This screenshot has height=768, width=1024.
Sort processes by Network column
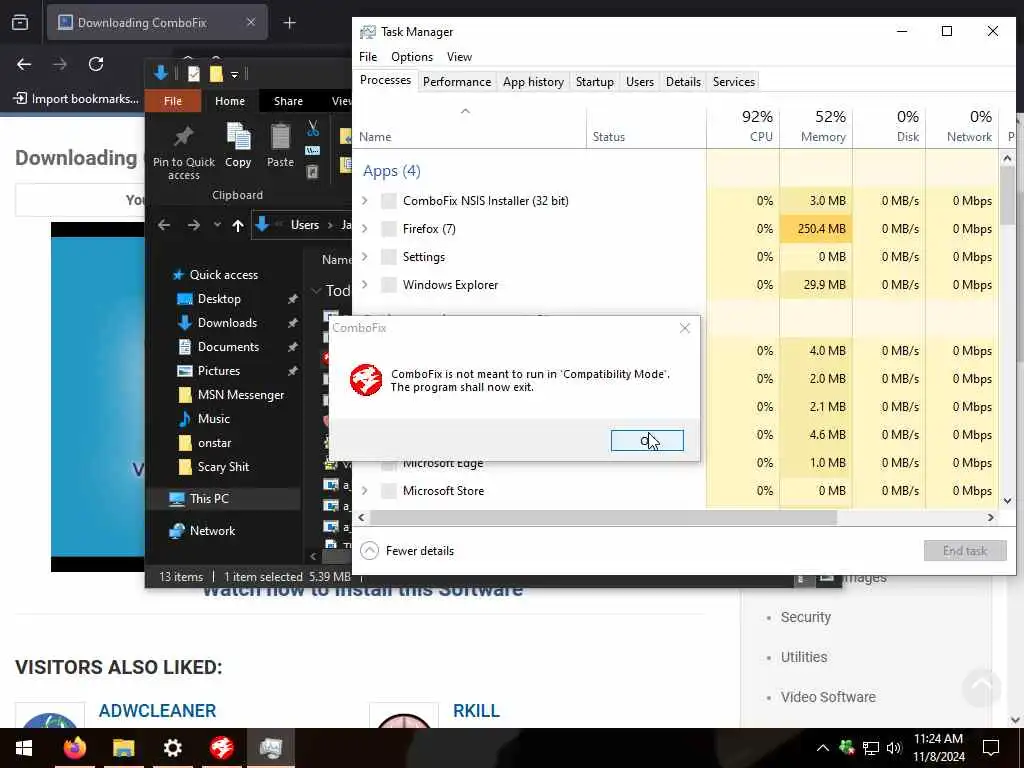[963, 127]
